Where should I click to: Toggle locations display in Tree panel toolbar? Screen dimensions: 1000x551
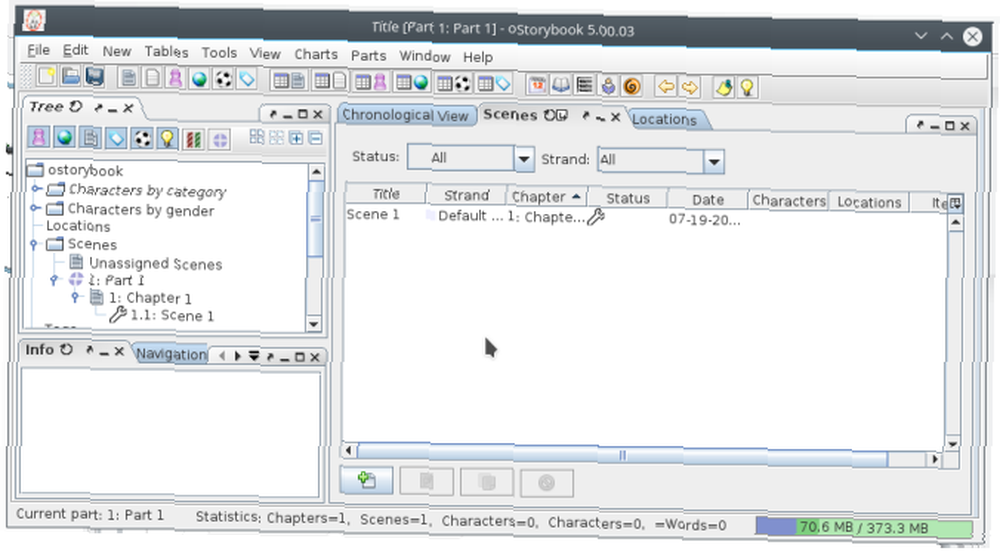tap(64, 137)
